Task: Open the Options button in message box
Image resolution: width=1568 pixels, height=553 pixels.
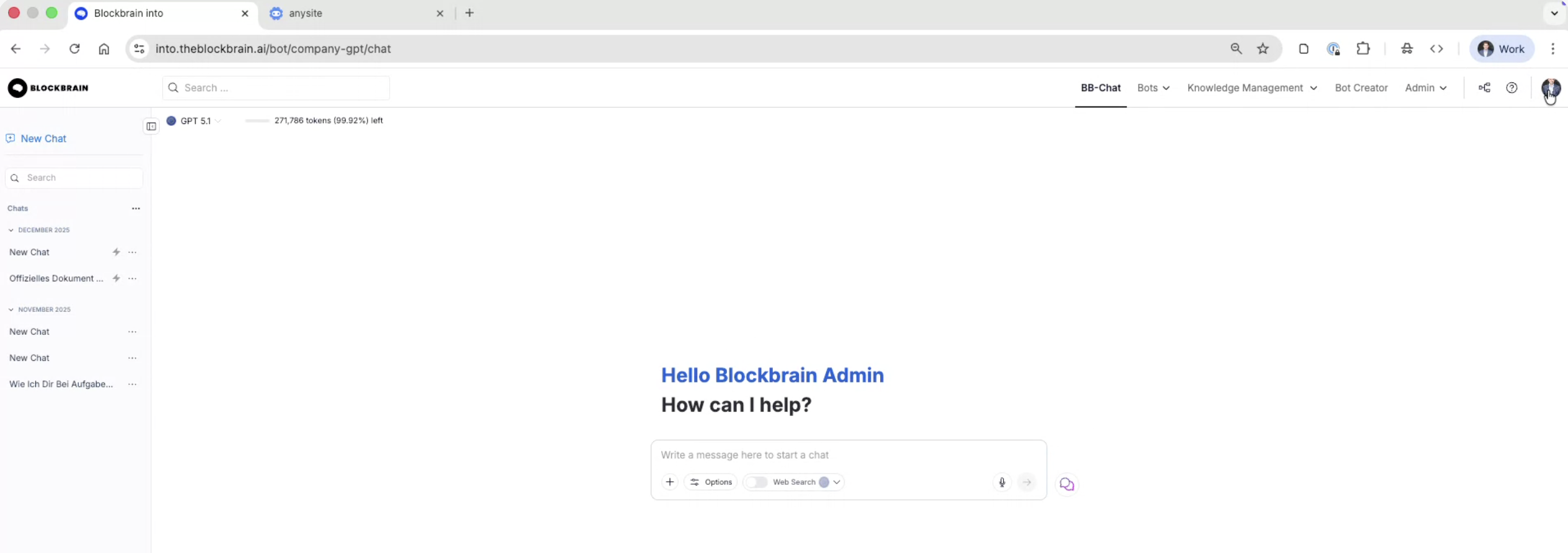Action: pos(711,482)
